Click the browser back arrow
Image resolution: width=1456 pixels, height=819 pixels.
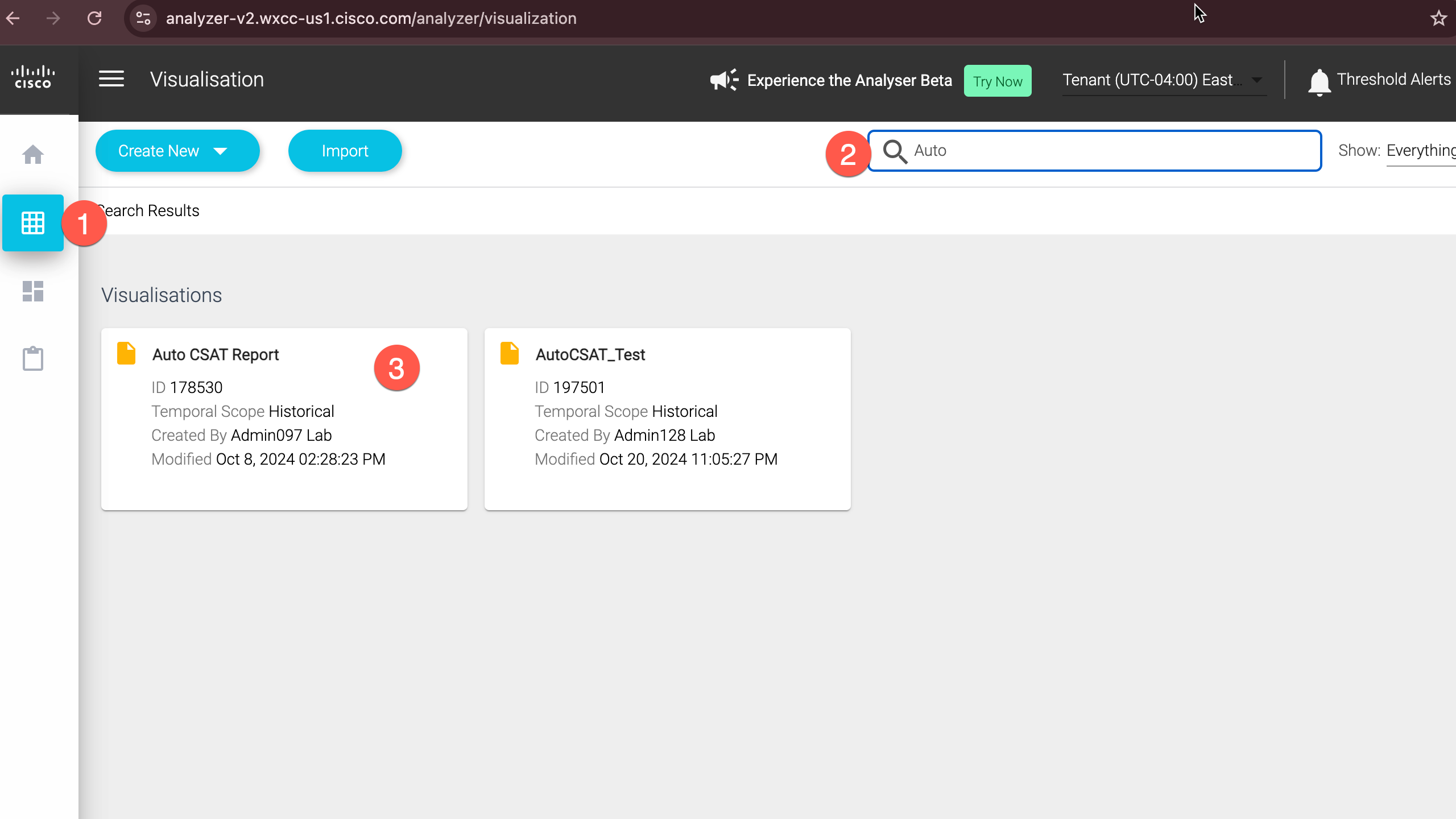[13, 18]
